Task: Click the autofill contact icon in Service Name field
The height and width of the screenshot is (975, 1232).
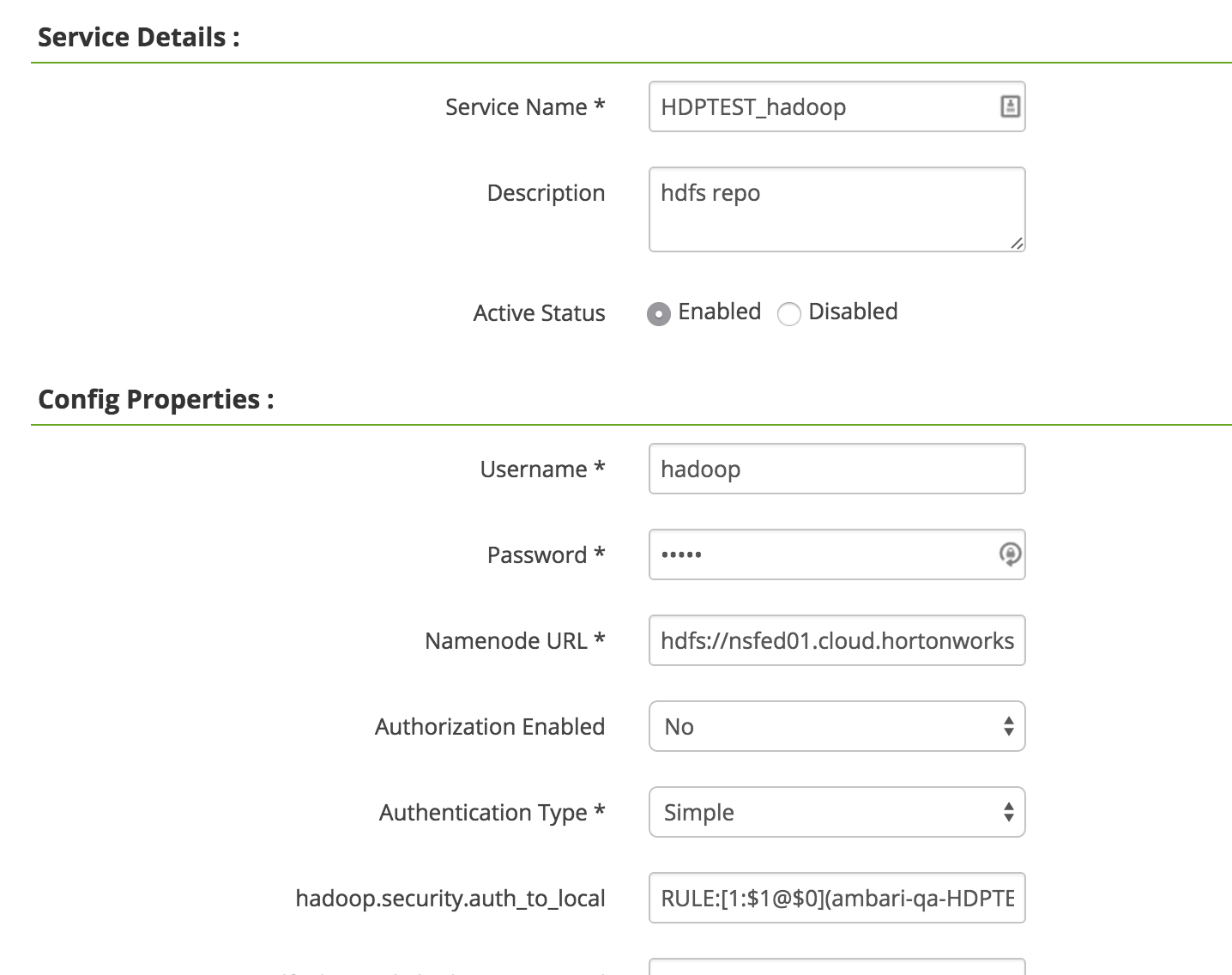Action: tap(1010, 106)
